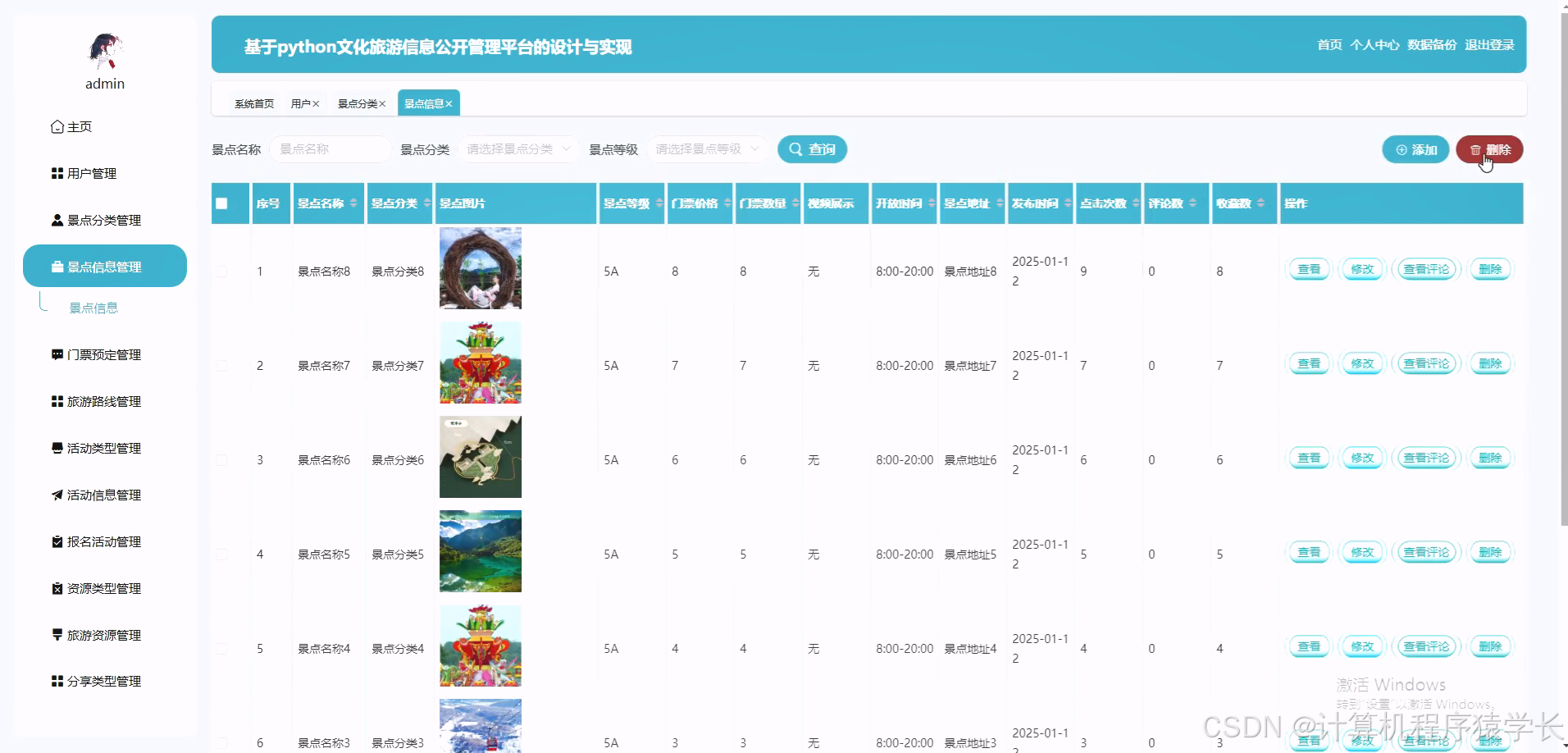Click 修改 for the 景点名称7 row
Image resolution: width=1568 pixels, height=753 pixels.
click(1362, 363)
